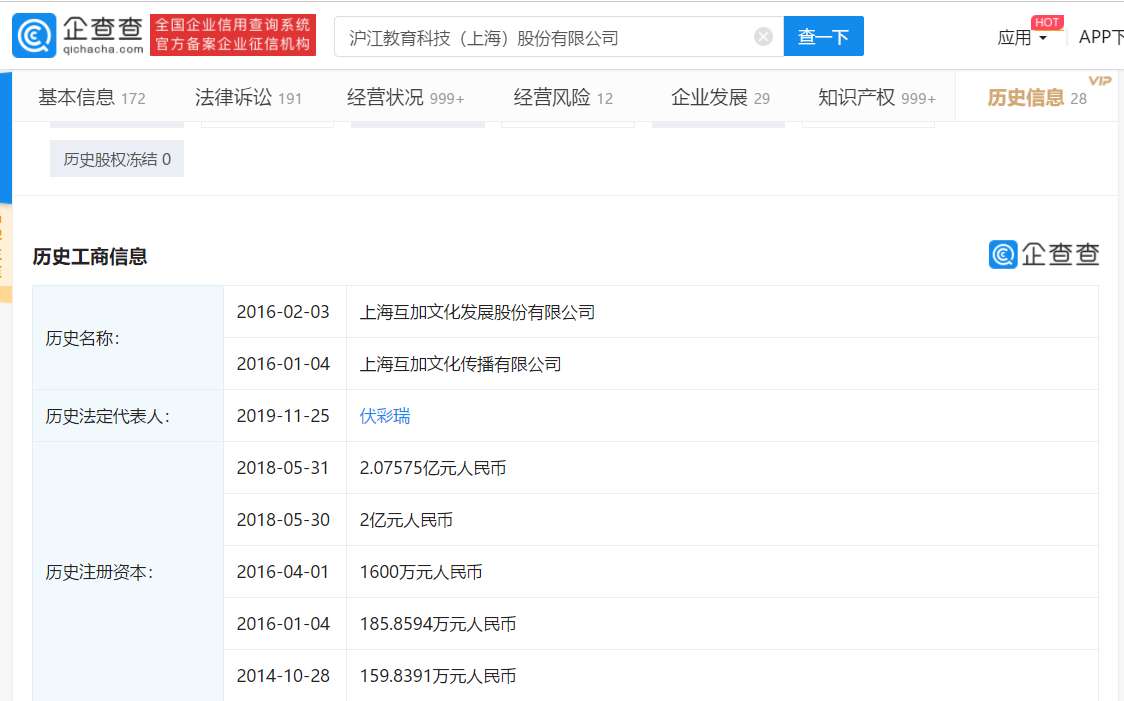Go to the 经营风险 tab
Viewport: 1124px width, 701px height.
pyautogui.click(x=563, y=97)
